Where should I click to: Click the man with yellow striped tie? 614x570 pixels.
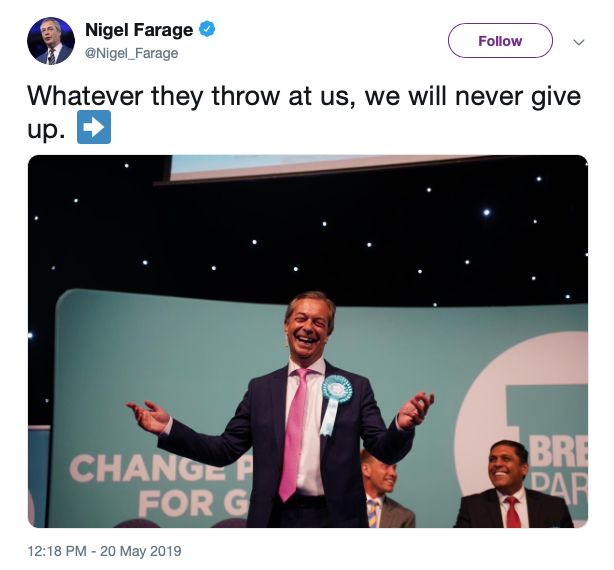pos(384,491)
